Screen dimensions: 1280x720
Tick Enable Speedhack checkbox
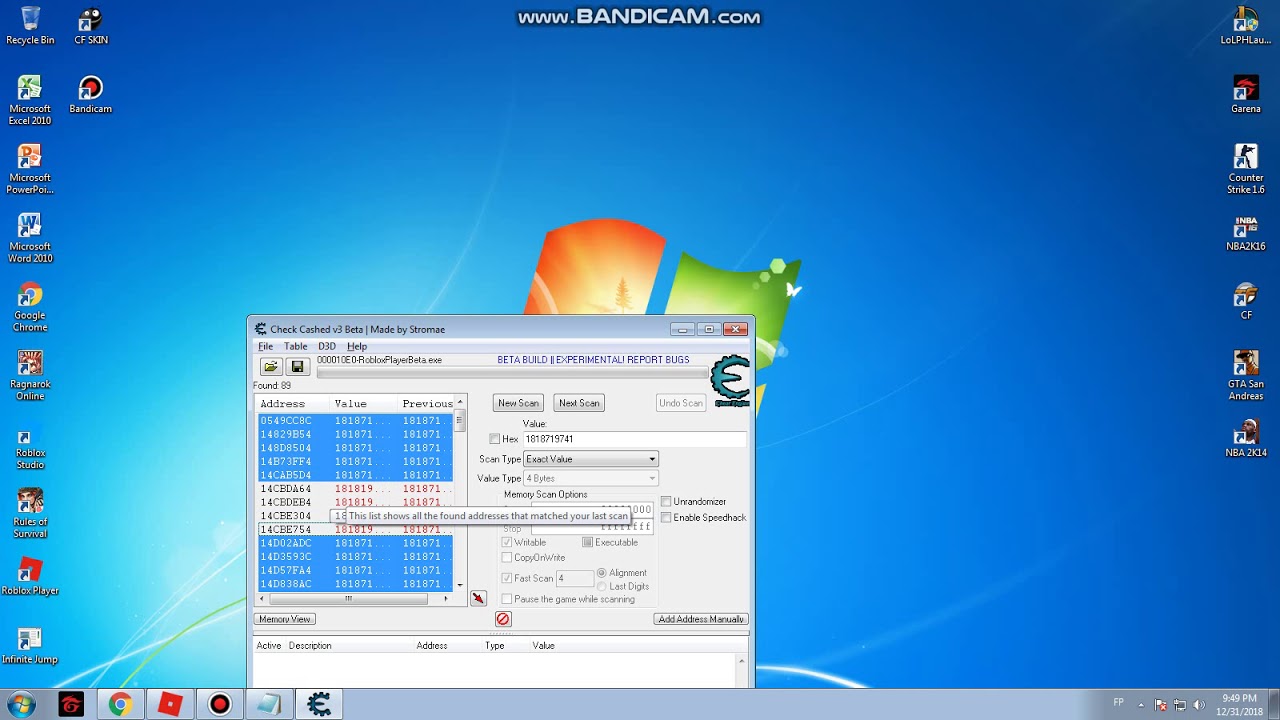pos(666,518)
